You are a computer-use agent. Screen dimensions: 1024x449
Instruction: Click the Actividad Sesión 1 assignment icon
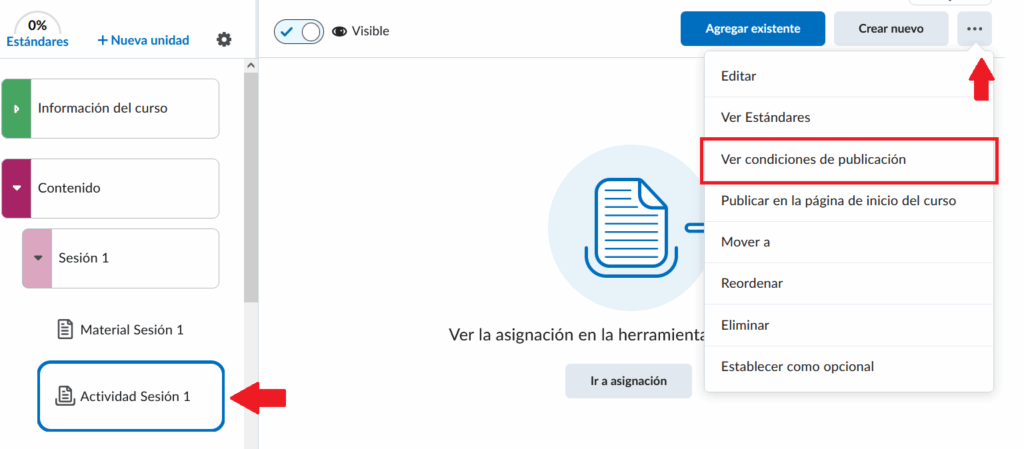pos(65,396)
